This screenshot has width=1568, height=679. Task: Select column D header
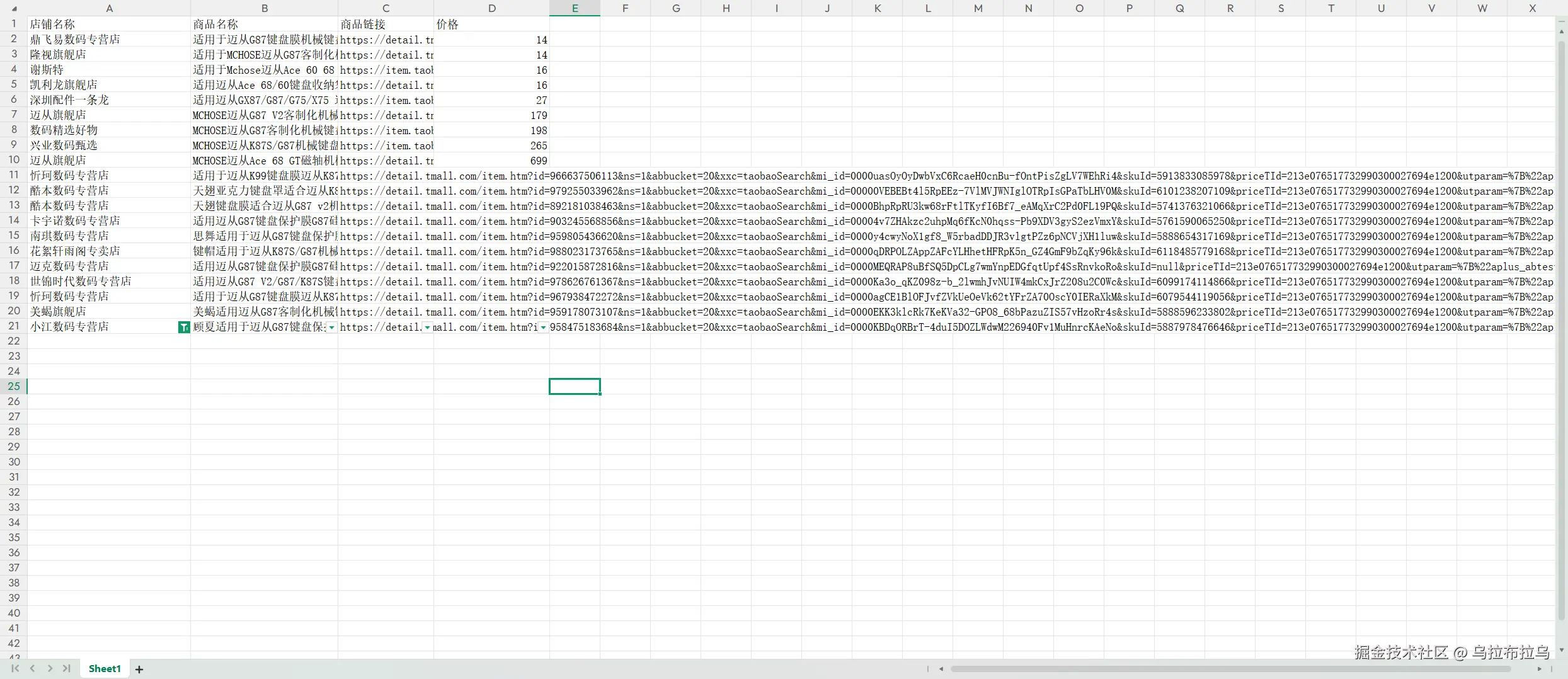tap(491, 8)
